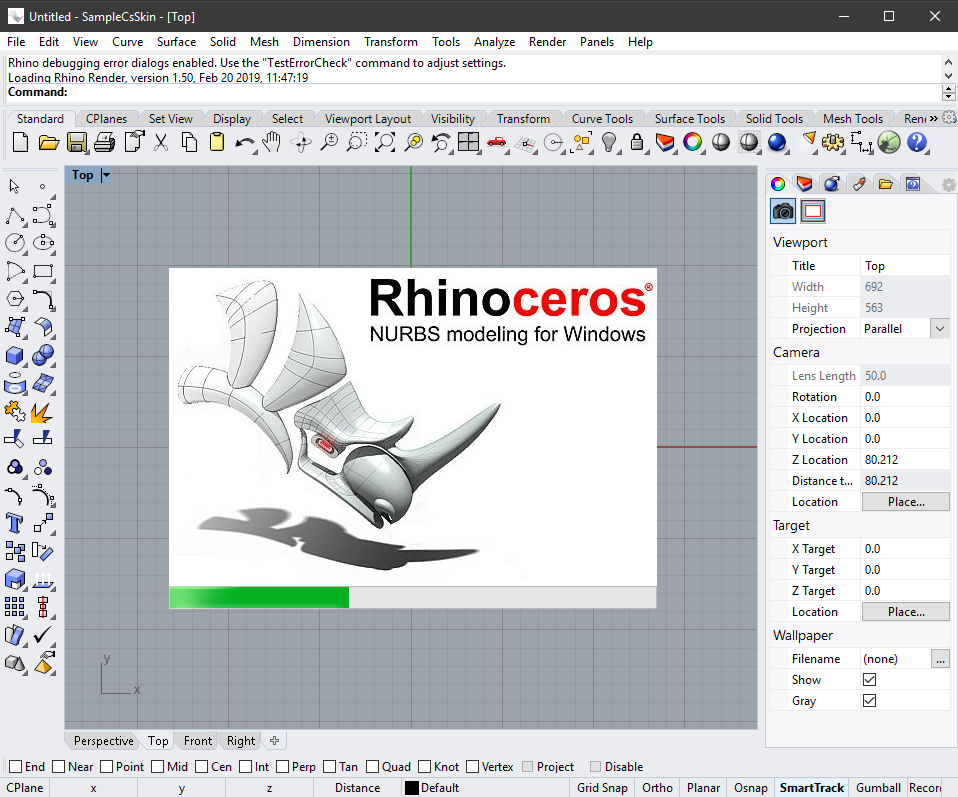958x797 pixels.
Task: Click the Save file icon in toolbar
Action: (76, 143)
